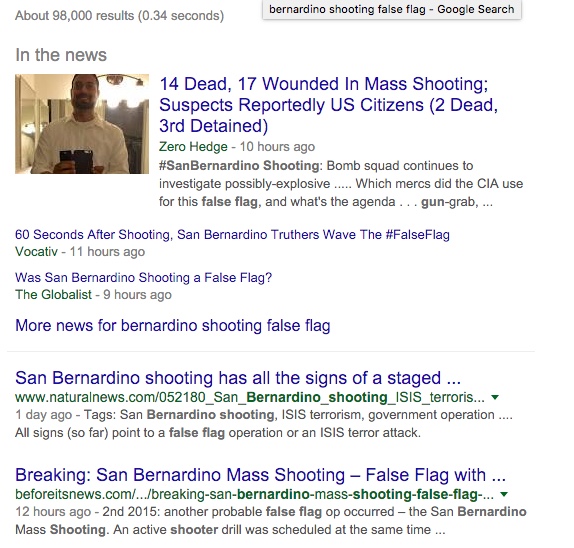Viewport: 574px width, 548px height.
Task: Open the '14 Dead, 17 Wounded' news headline
Action: pos(328,105)
